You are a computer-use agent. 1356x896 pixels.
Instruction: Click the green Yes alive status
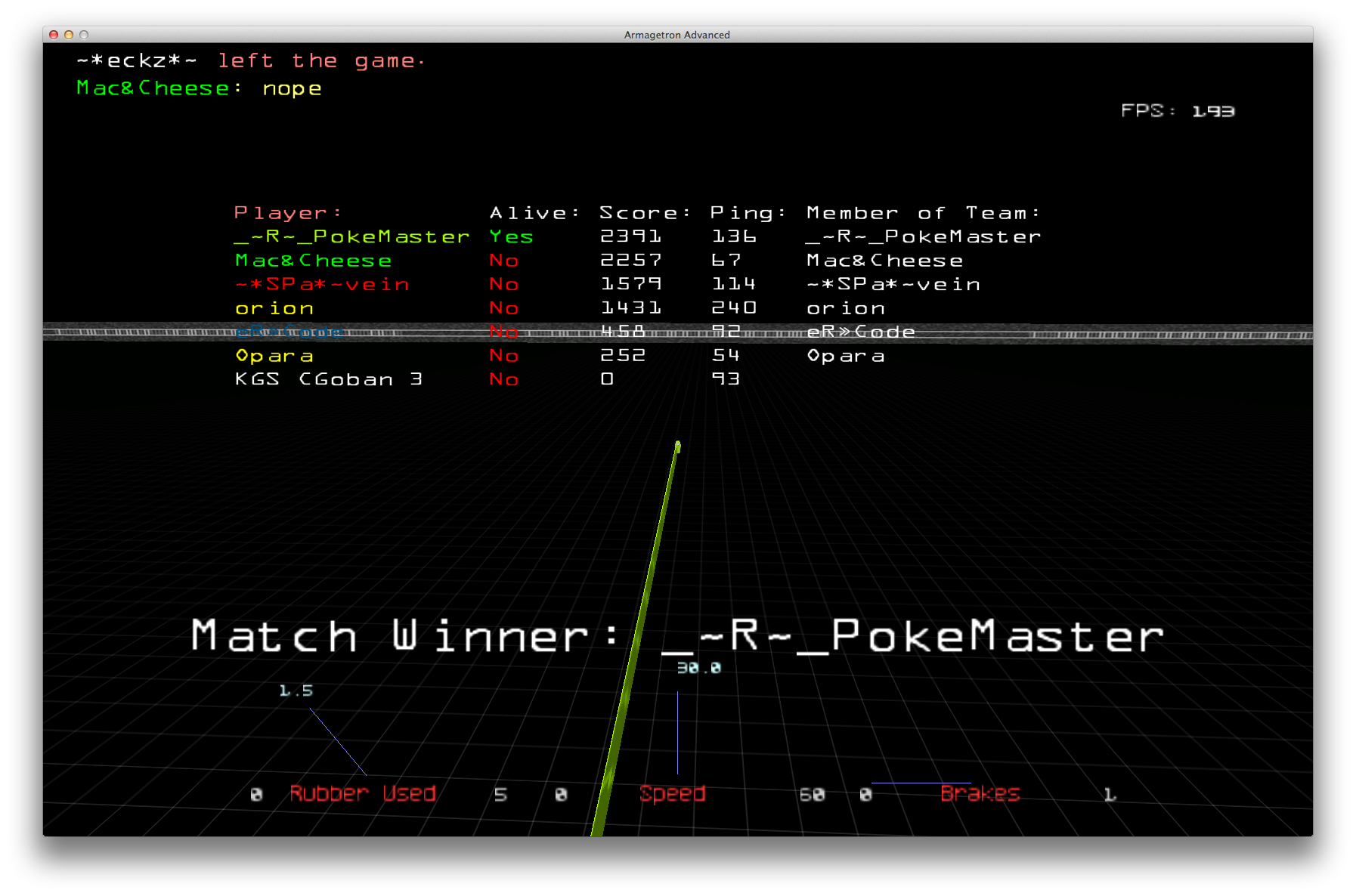tap(511, 236)
